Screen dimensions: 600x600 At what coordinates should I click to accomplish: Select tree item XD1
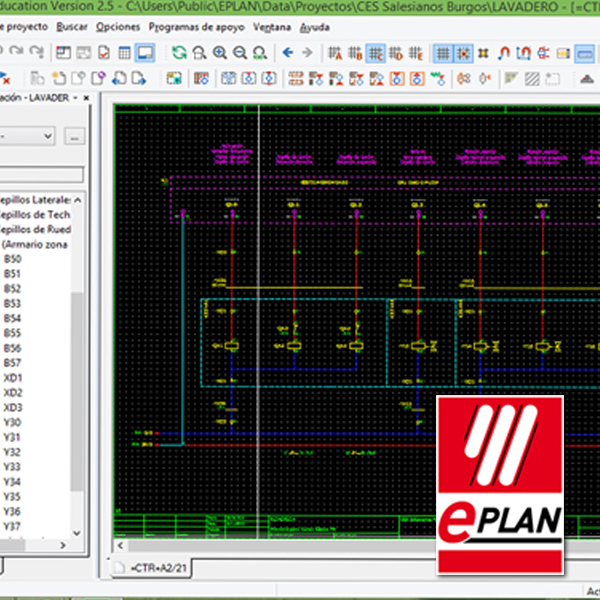pyautogui.click(x=13, y=378)
